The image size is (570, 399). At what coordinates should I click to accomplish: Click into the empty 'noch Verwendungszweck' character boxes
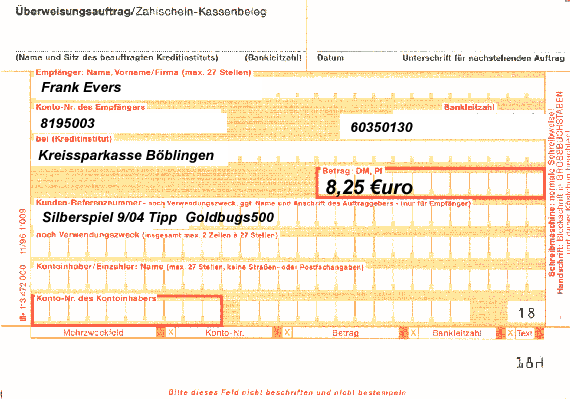tap(287, 249)
